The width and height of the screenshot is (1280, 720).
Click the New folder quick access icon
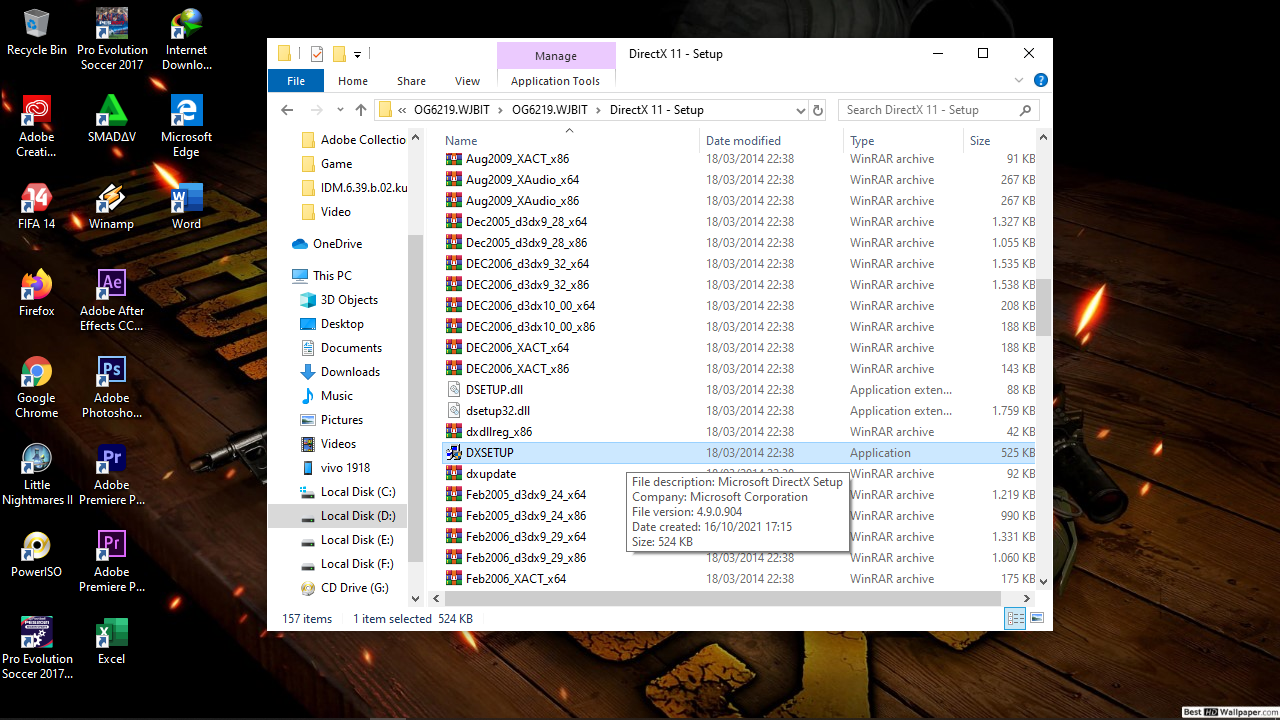pos(339,54)
